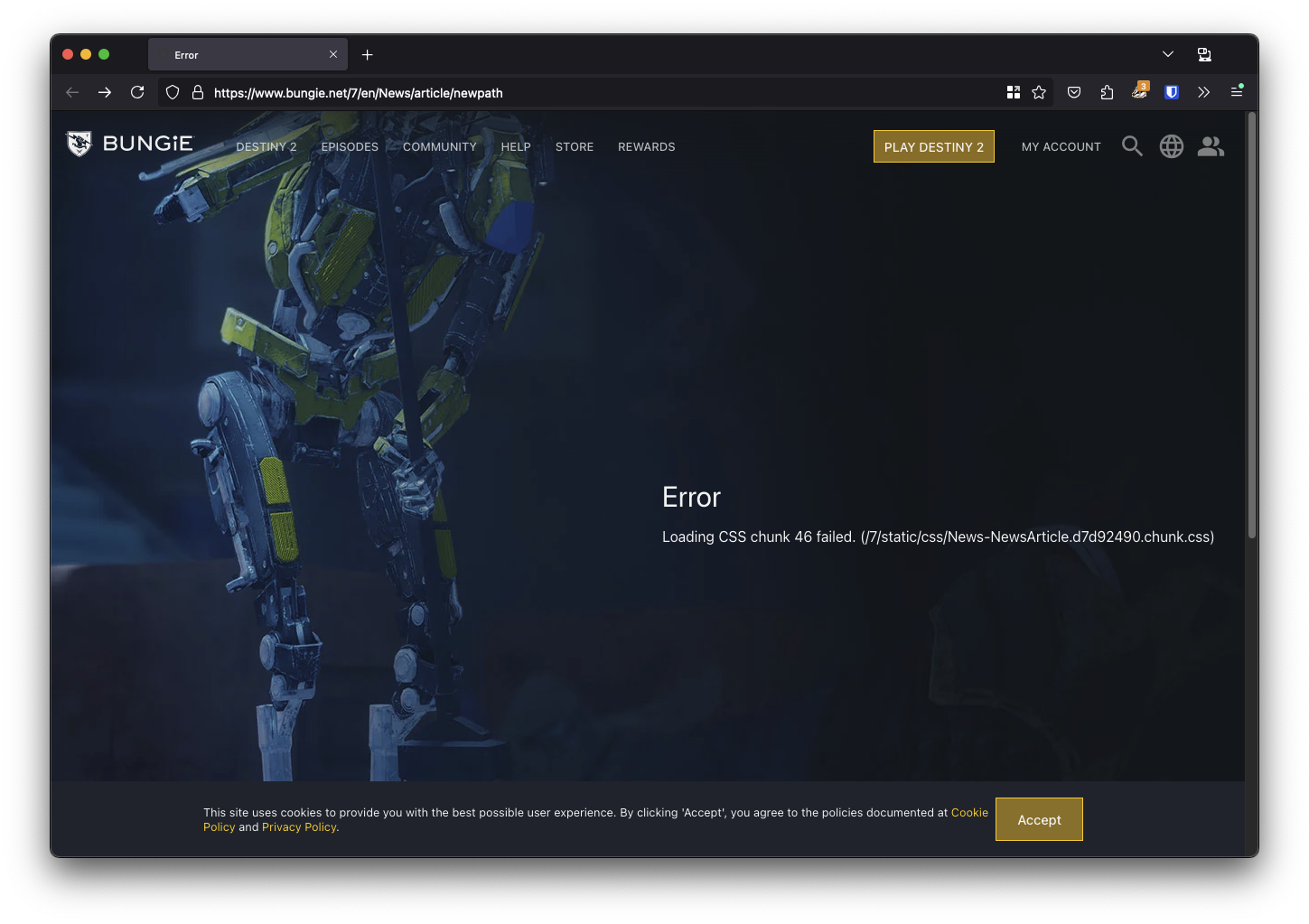
Task: Click the URL address bar field
Action: [x=596, y=93]
